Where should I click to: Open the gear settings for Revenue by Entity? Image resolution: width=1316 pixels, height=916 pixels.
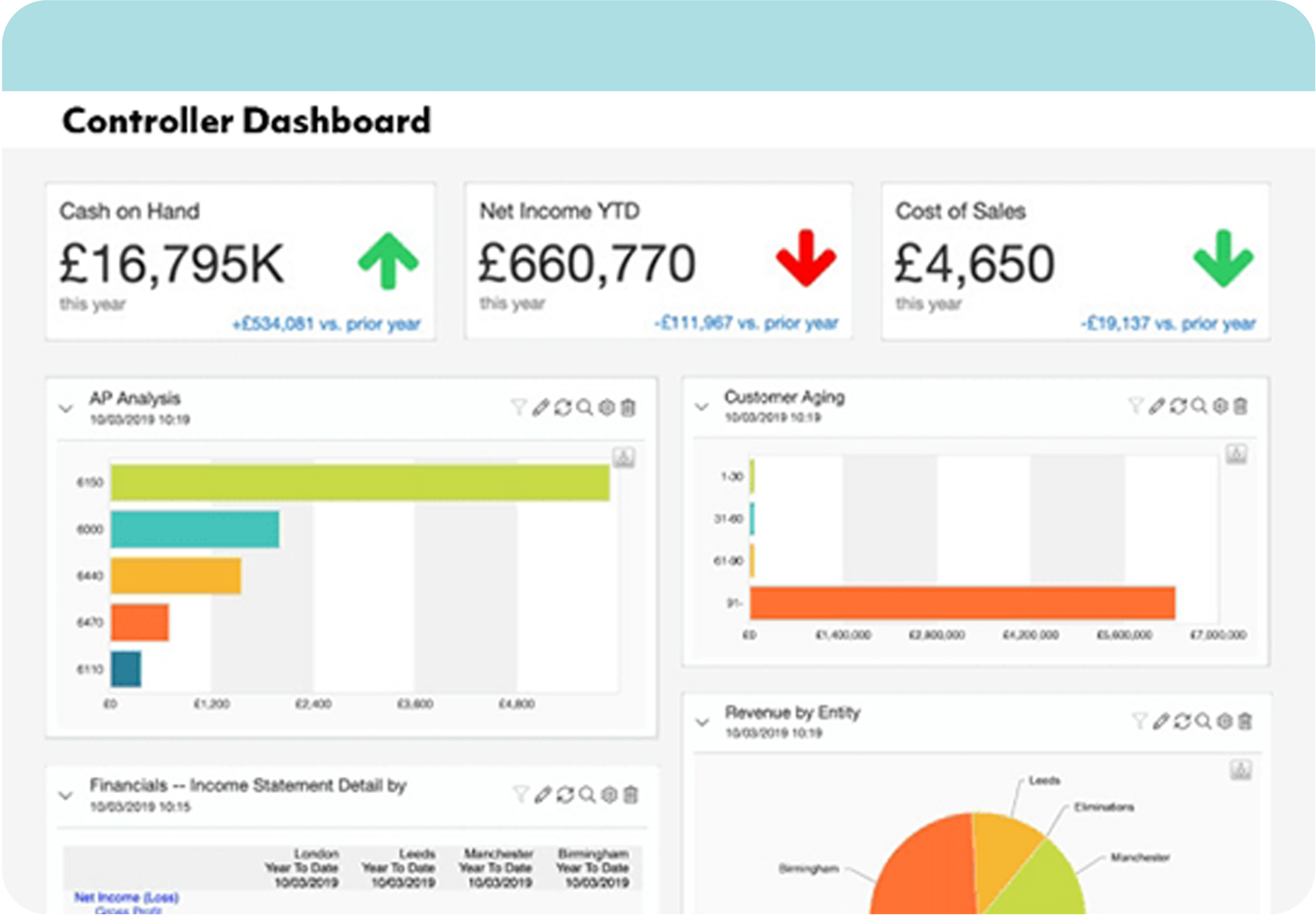[1224, 721]
